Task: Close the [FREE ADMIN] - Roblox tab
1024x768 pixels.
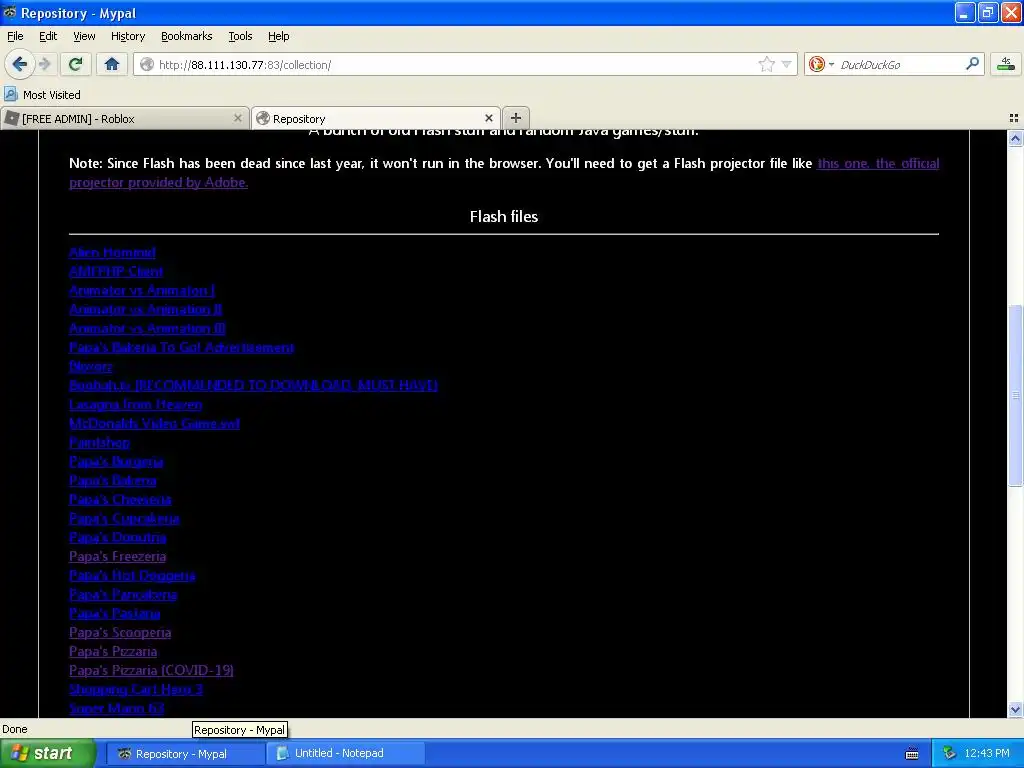Action: (238, 118)
